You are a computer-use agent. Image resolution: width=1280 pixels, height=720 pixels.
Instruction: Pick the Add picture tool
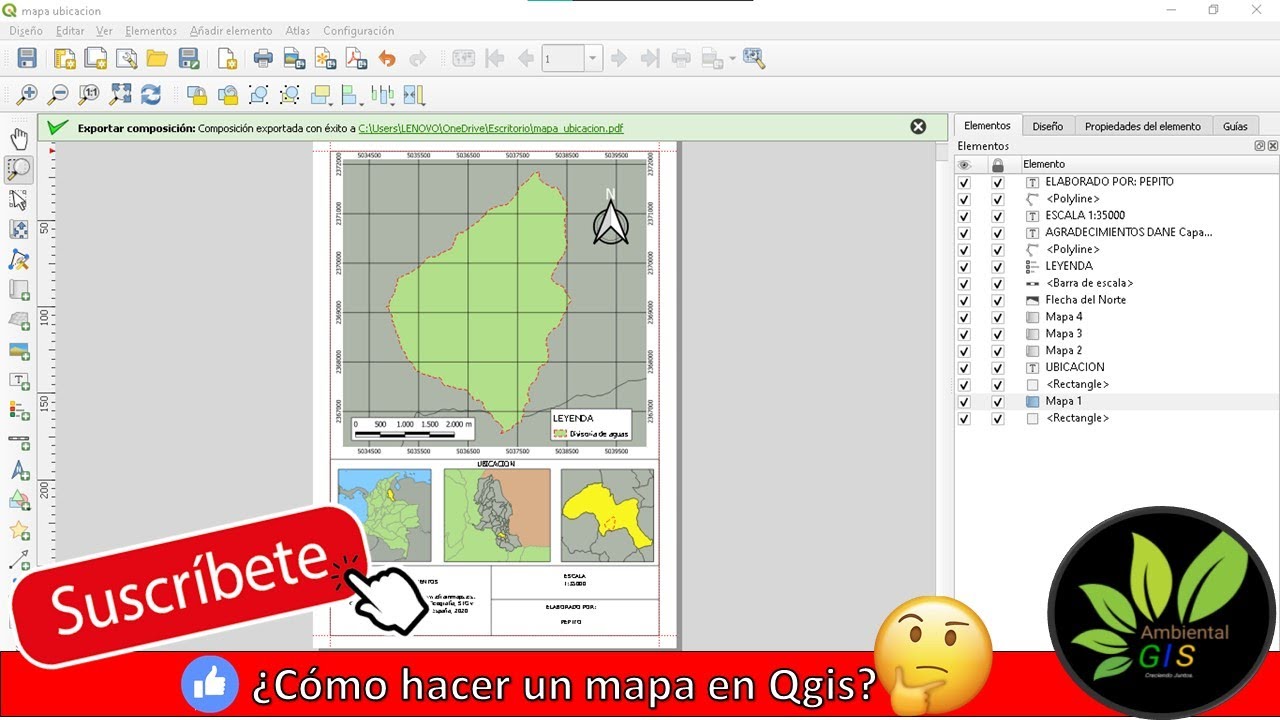(x=19, y=351)
